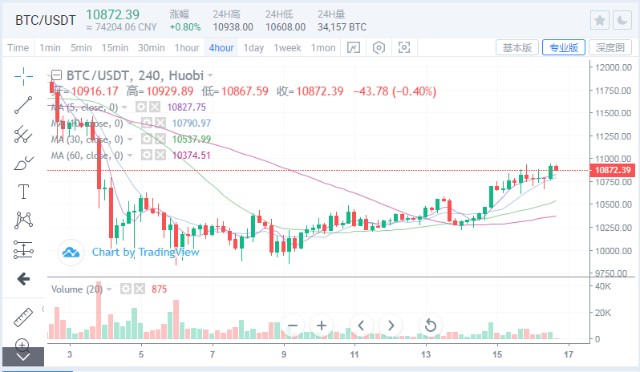The image size is (640, 372).
Task: Collapse the BTC/USDT legend box toggle
Action: (56, 75)
